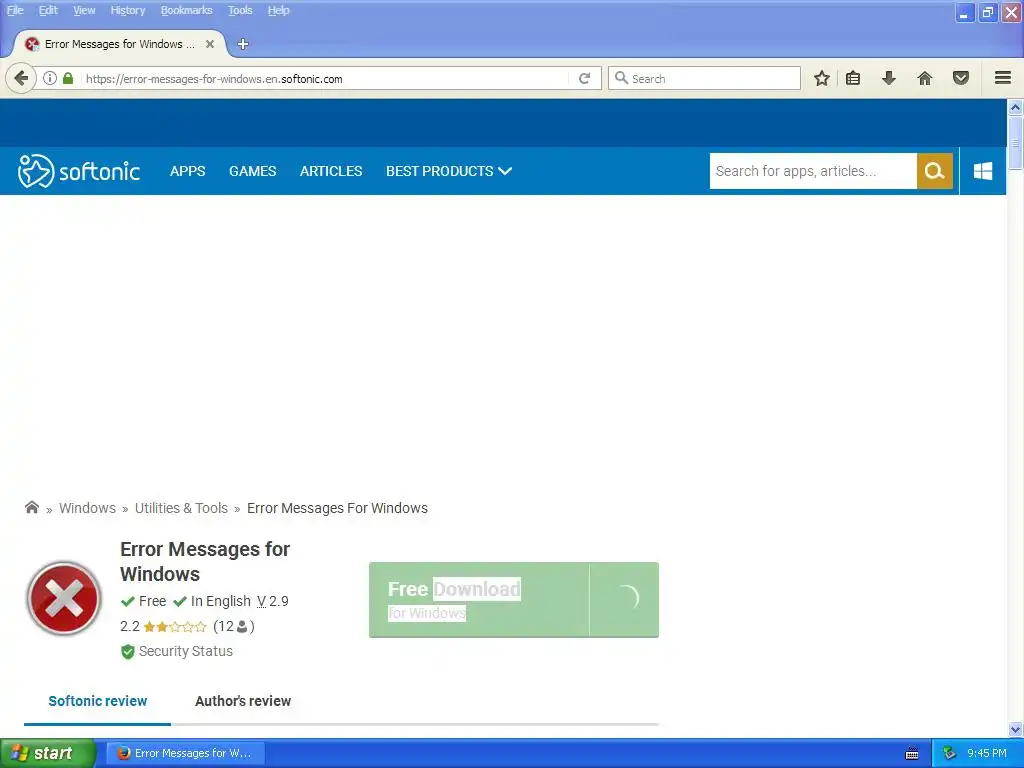Image resolution: width=1024 pixels, height=768 pixels.
Task: Open the Edit menu
Action: pos(48,10)
